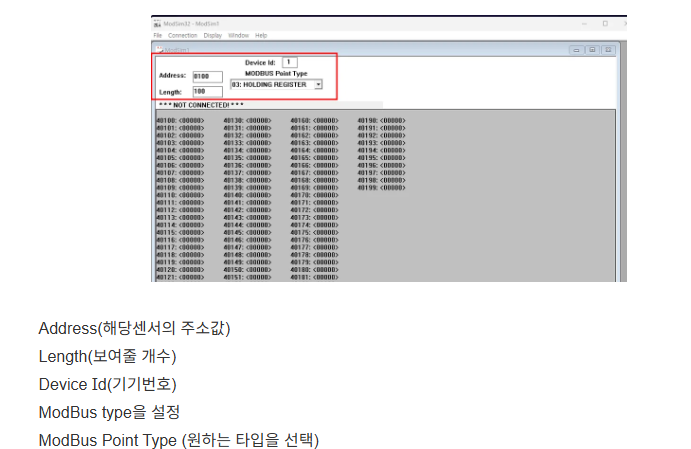The width and height of the screenshot is (691, 449).
Task: Select register 40190 value
Action: tap(393, 120)
